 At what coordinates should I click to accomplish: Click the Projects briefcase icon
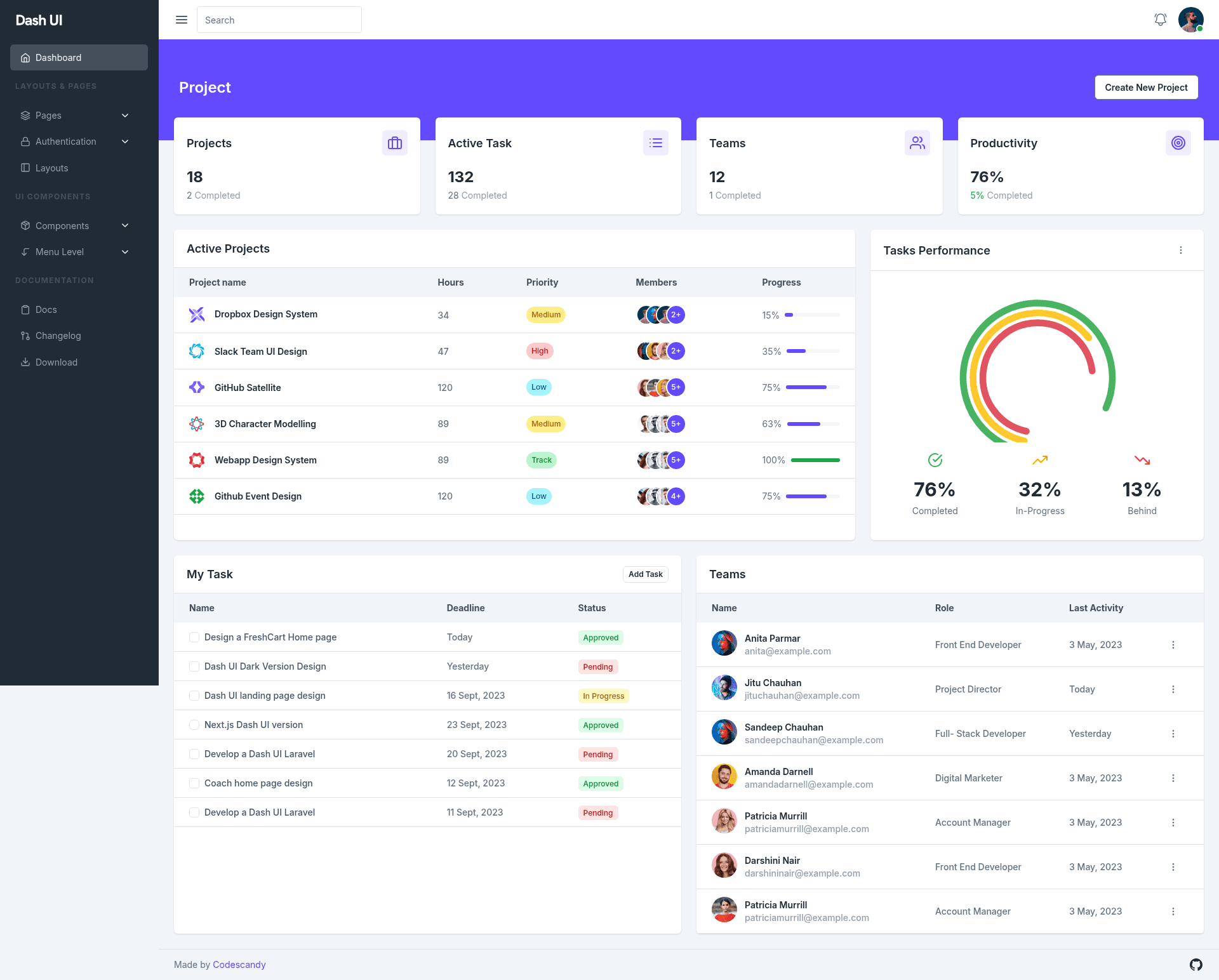(395, 143)
